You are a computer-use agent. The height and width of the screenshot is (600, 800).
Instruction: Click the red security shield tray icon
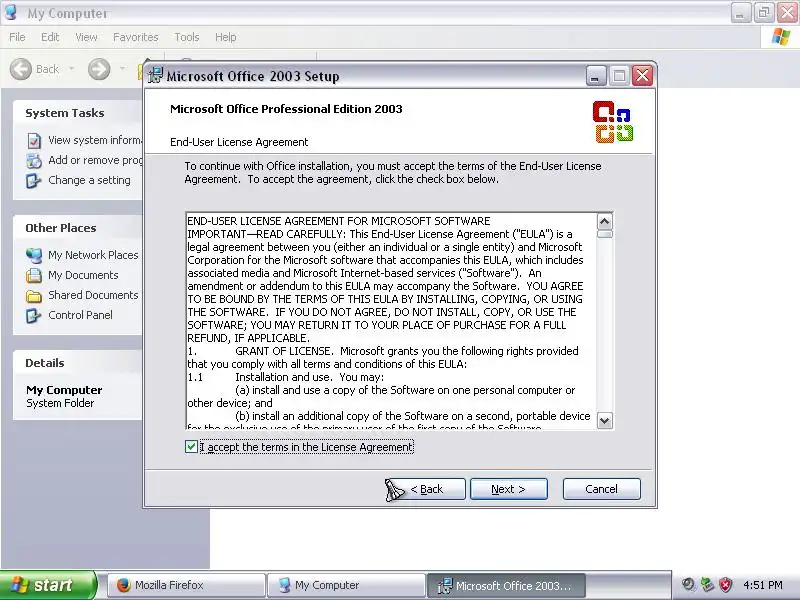pos(726,585)
